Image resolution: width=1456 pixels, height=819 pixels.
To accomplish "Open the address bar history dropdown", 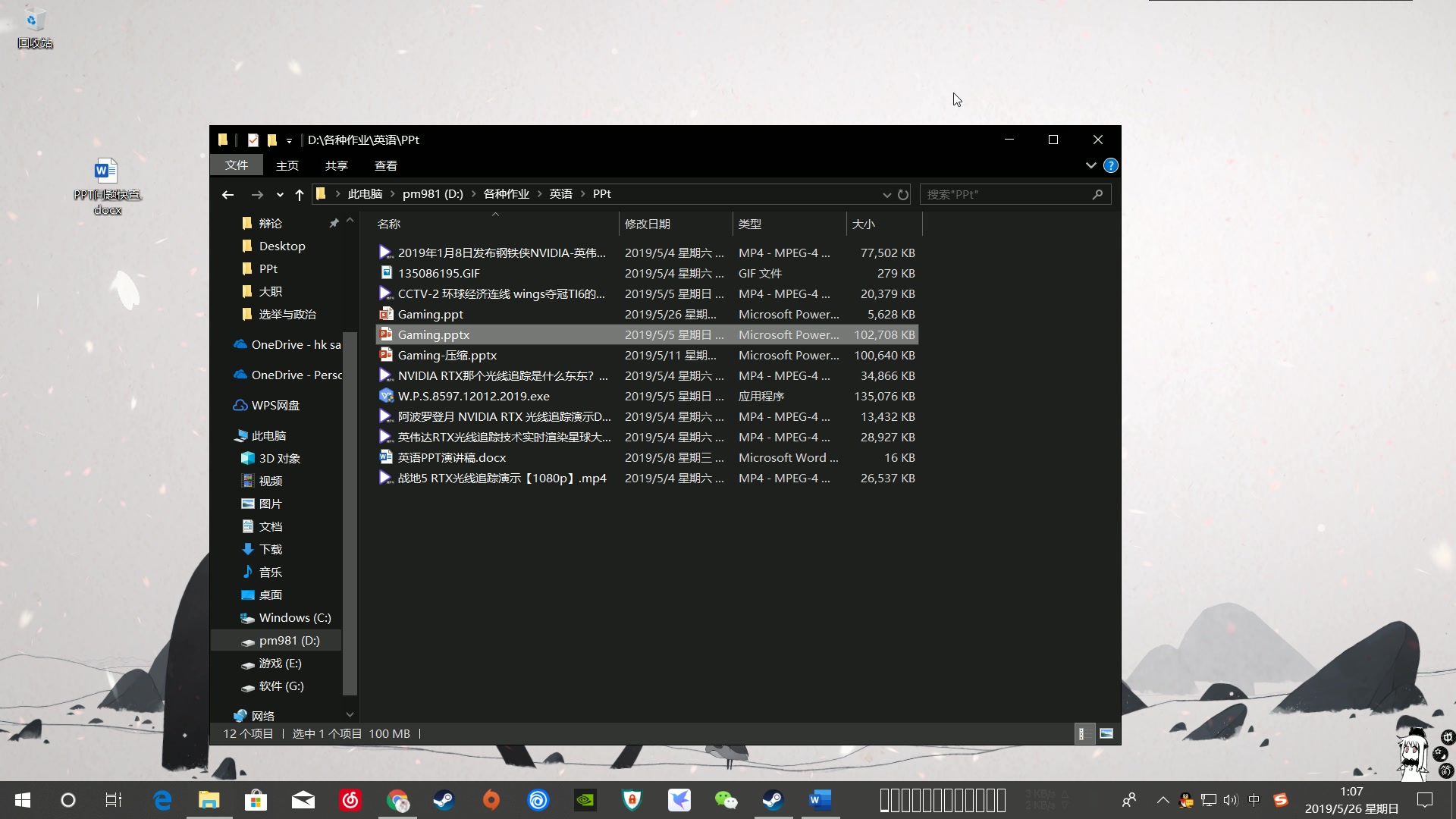I will point(886,195).
